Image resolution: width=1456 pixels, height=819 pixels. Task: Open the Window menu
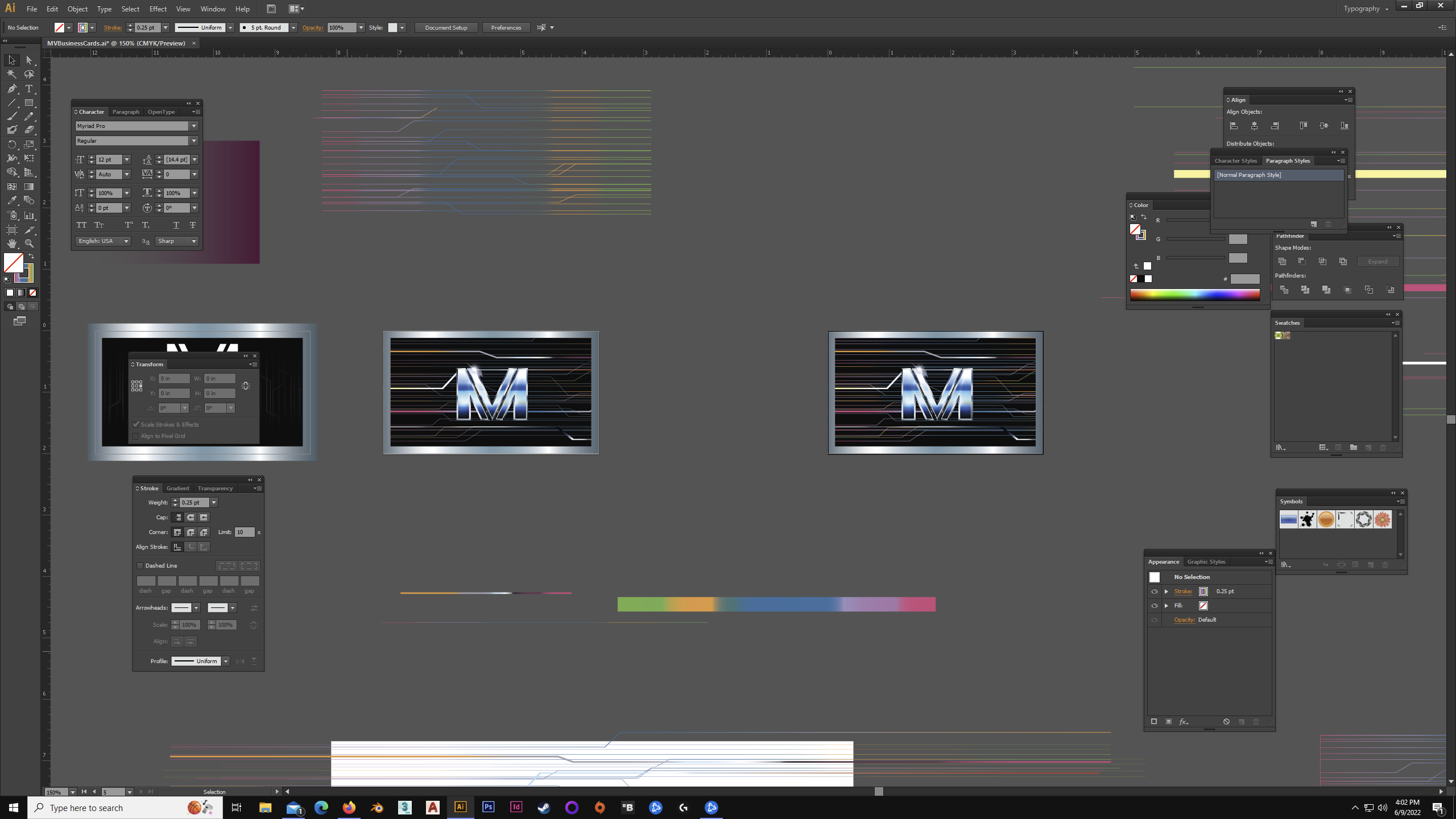click(213, 9)
